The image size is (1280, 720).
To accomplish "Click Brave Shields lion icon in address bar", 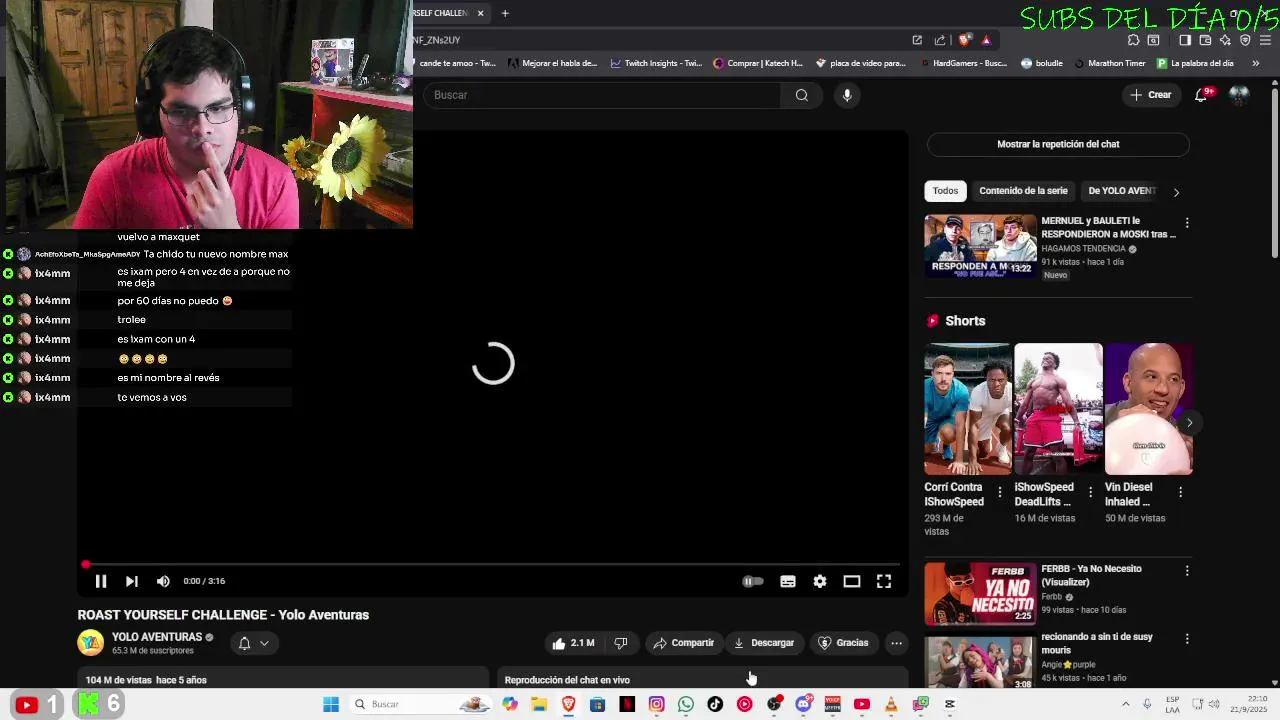I will coord(964,40).
